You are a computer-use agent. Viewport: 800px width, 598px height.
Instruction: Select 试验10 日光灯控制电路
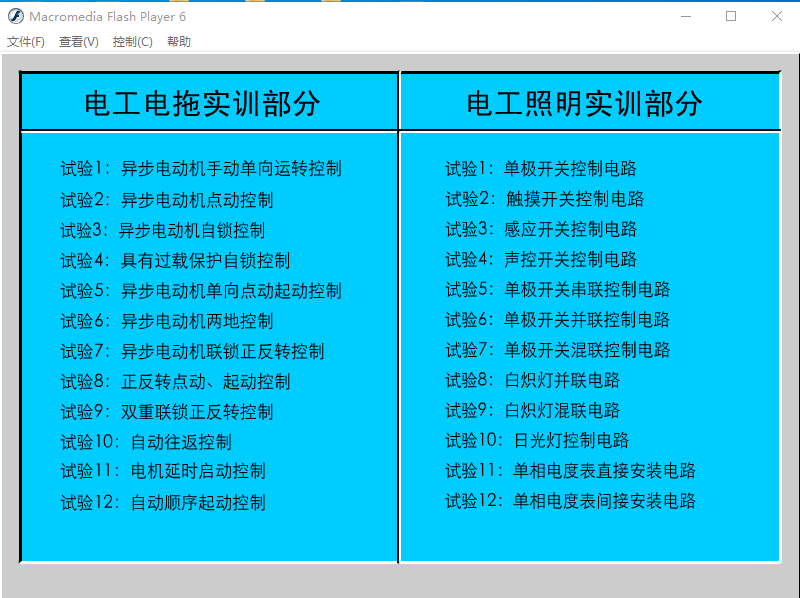(537, 440)
